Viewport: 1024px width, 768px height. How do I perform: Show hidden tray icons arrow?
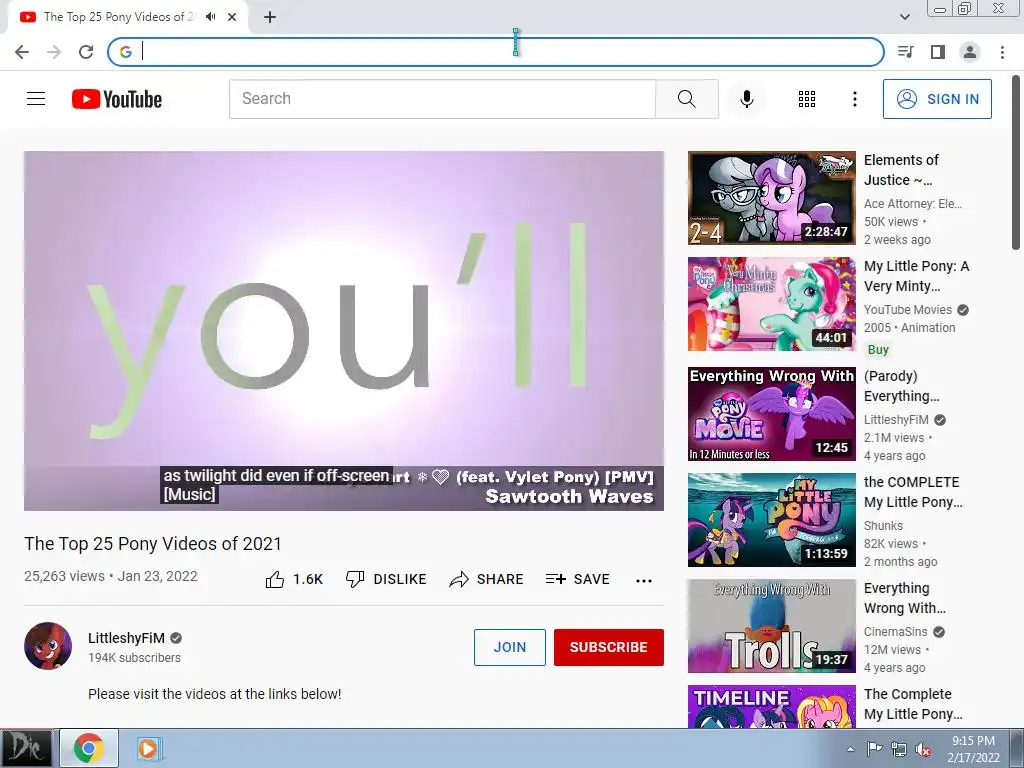tap(850, 749)
